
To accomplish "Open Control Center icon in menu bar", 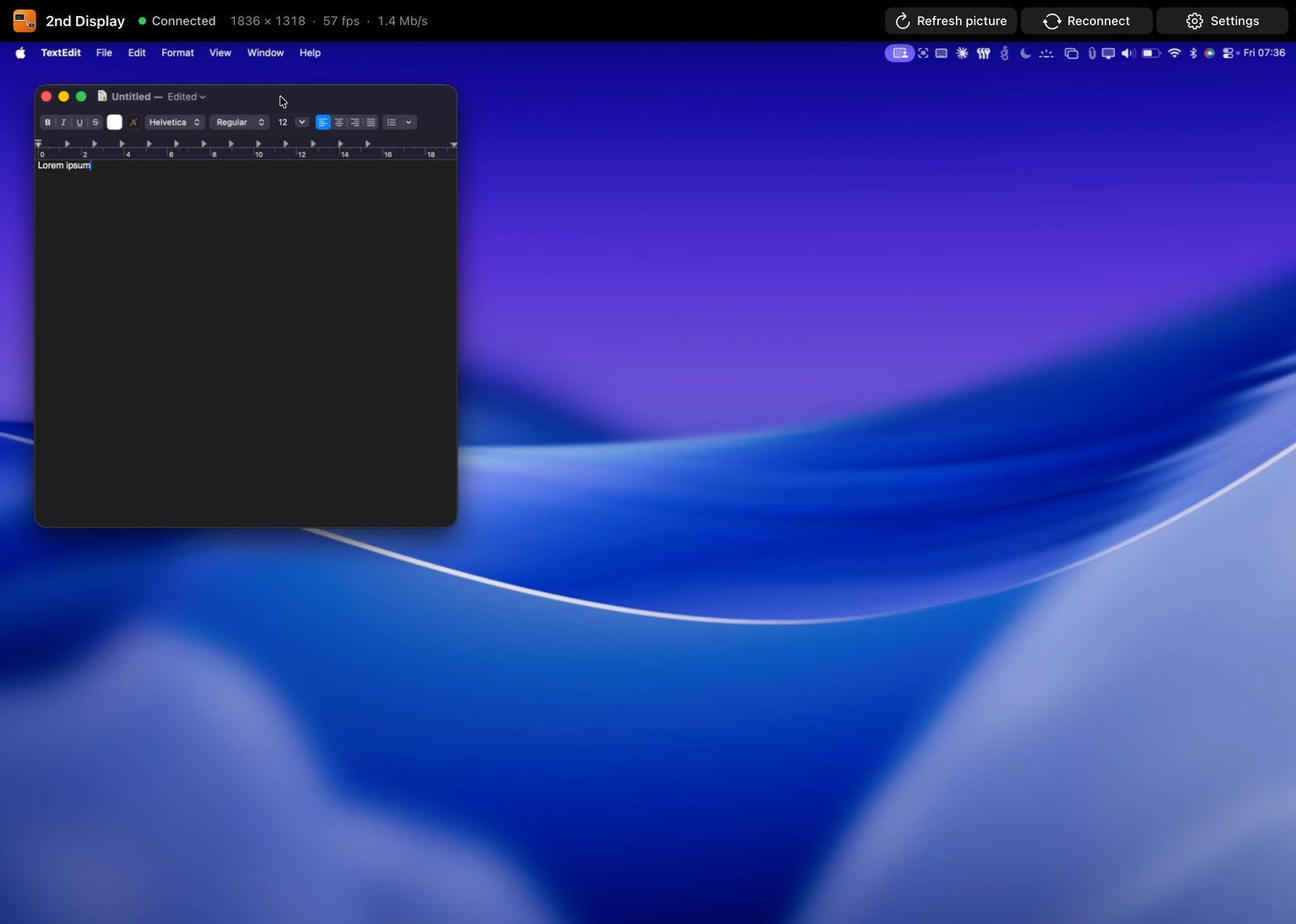I will coord(1228,53).
